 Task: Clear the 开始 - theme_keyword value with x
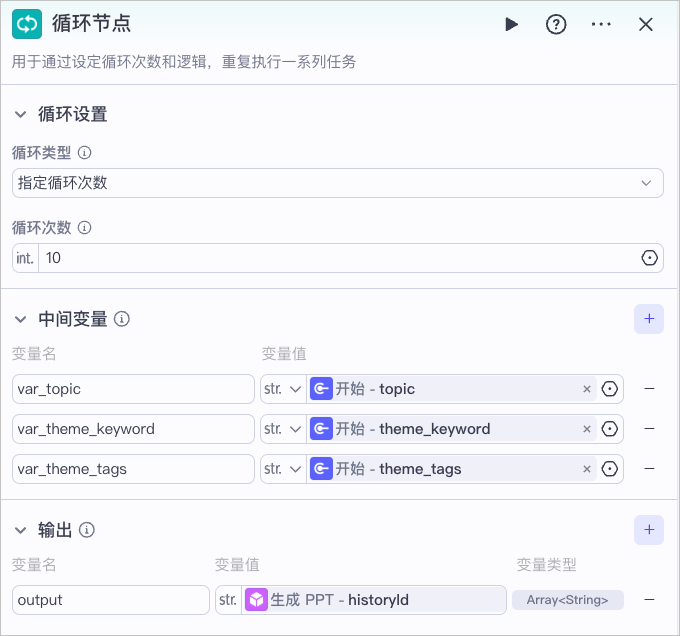[587, 429]
